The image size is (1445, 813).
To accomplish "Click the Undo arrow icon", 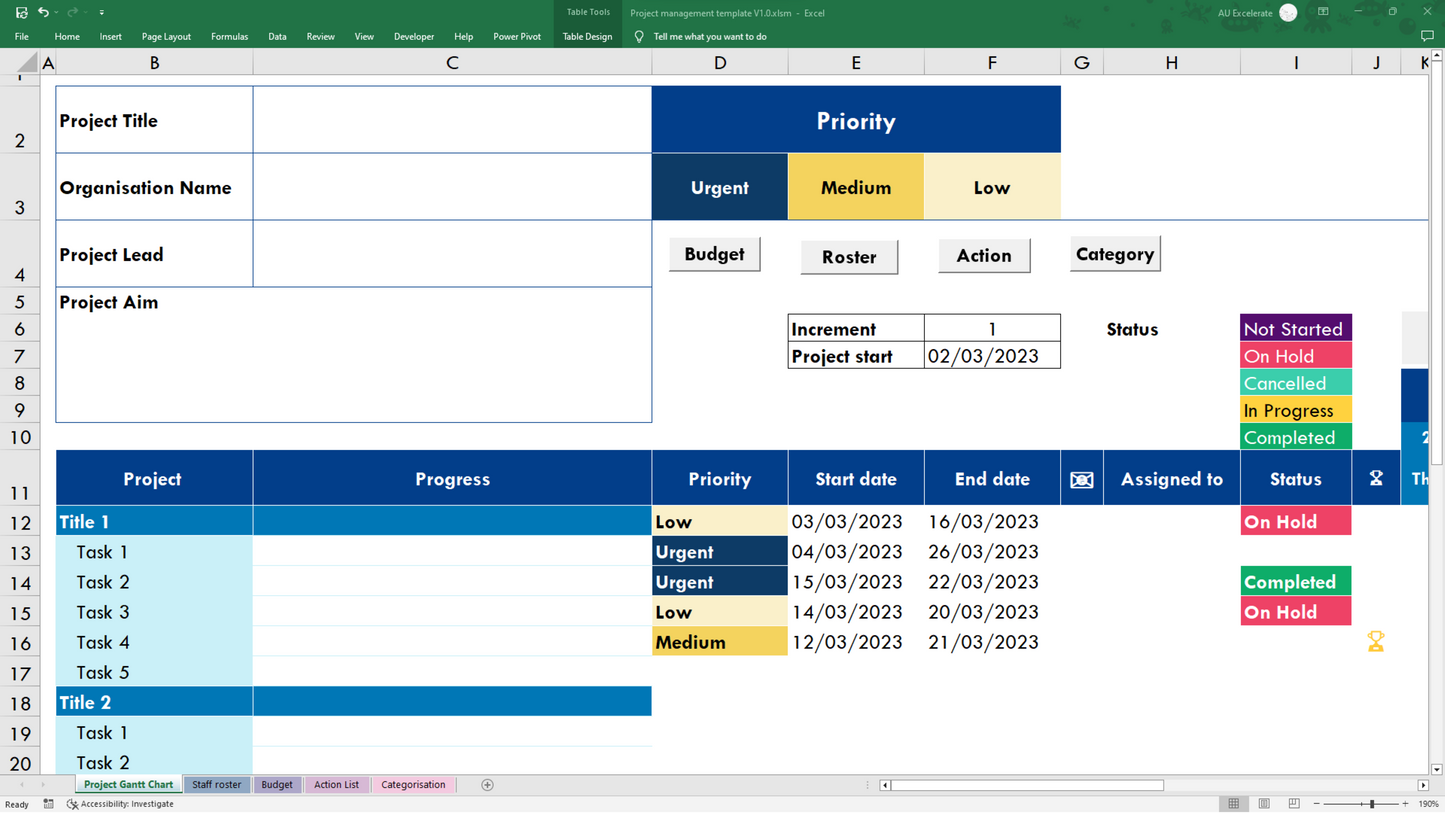I will [x=43, y=12].
